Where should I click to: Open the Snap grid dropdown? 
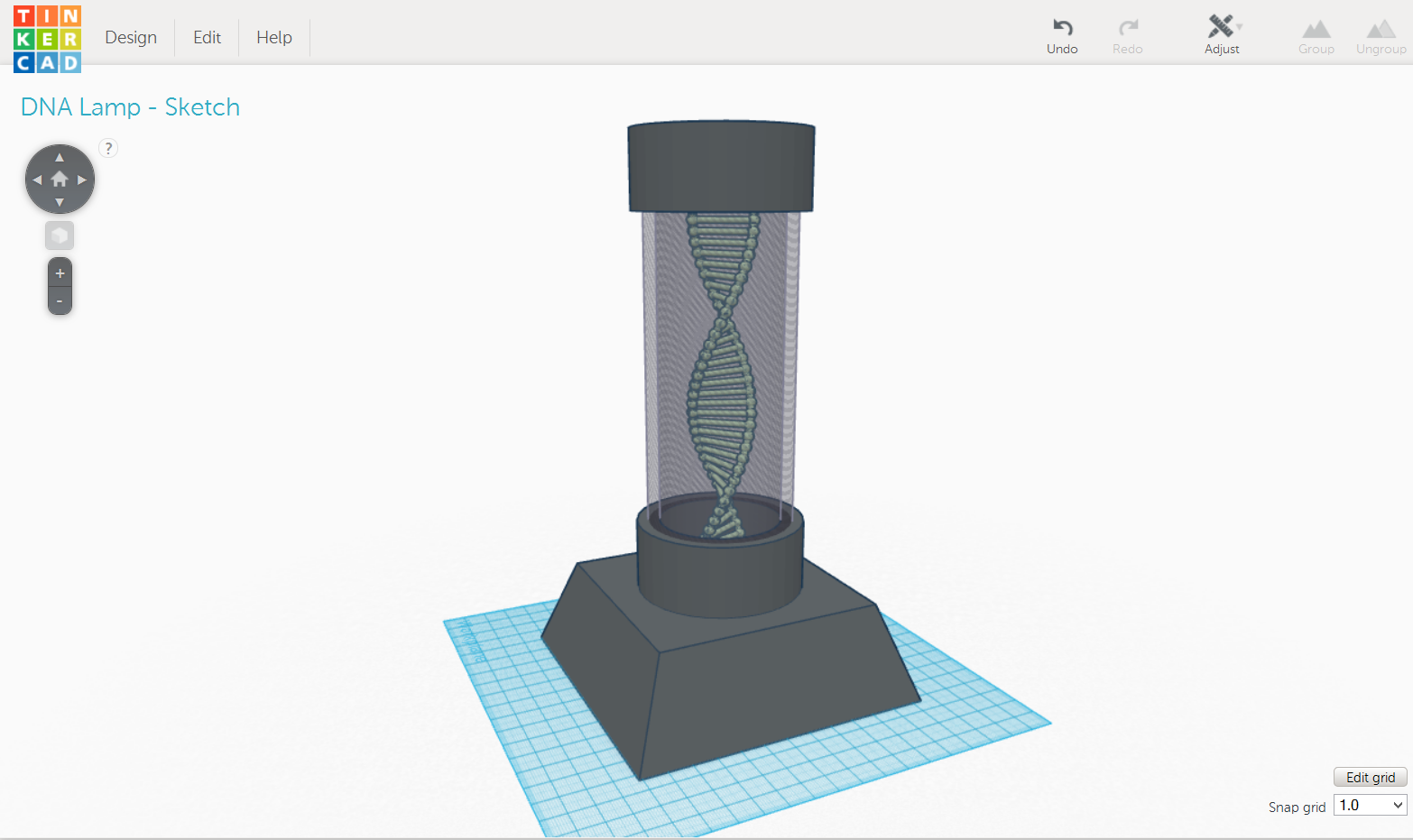point(1370,804)
